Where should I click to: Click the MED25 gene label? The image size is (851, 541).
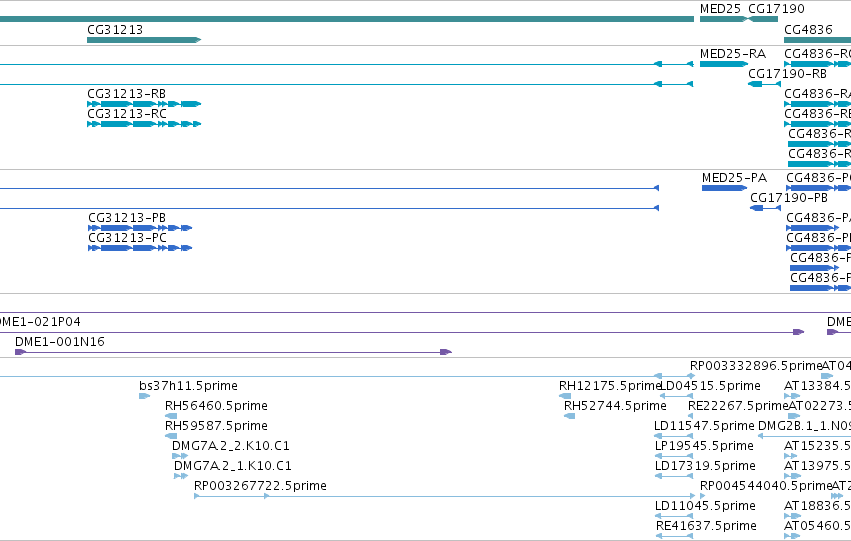pyautogui.click(x=720, y=9)
